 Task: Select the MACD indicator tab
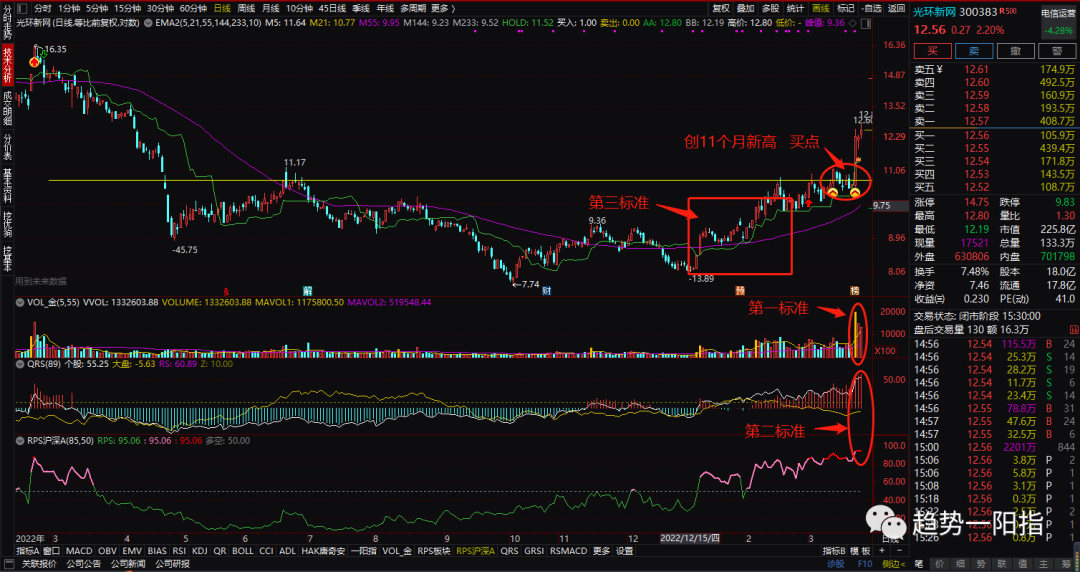click(79, 551)
